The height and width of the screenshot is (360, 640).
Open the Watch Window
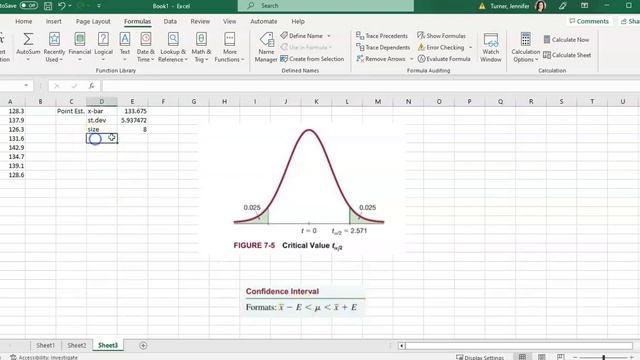click(491, 47)
